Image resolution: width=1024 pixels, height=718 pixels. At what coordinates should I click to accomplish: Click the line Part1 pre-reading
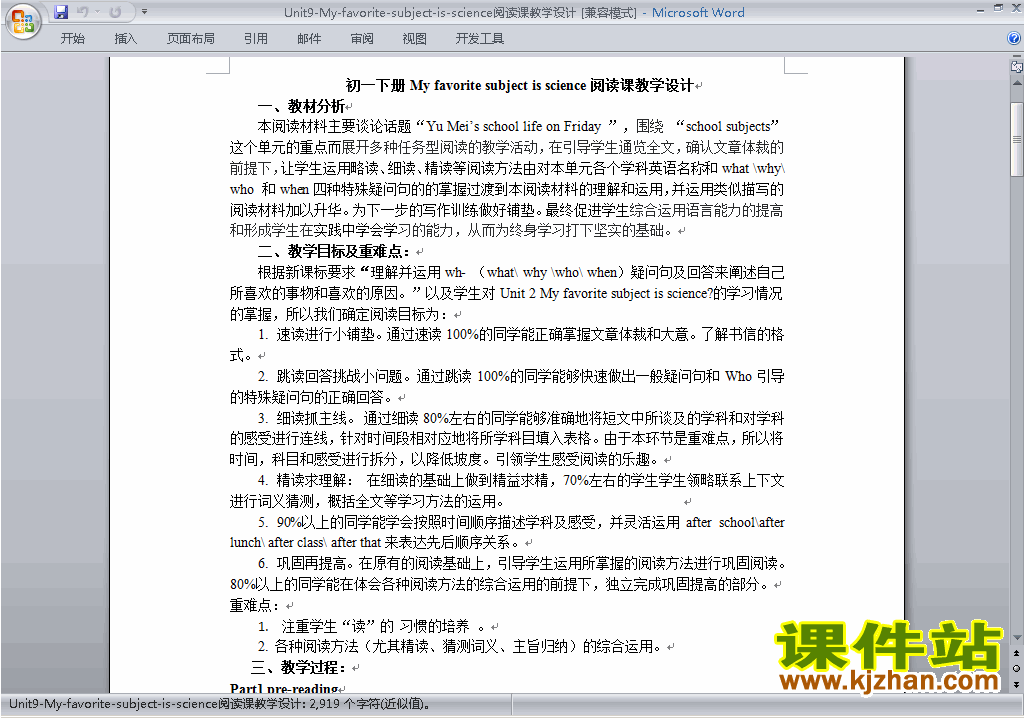click(x=284, y=688)
